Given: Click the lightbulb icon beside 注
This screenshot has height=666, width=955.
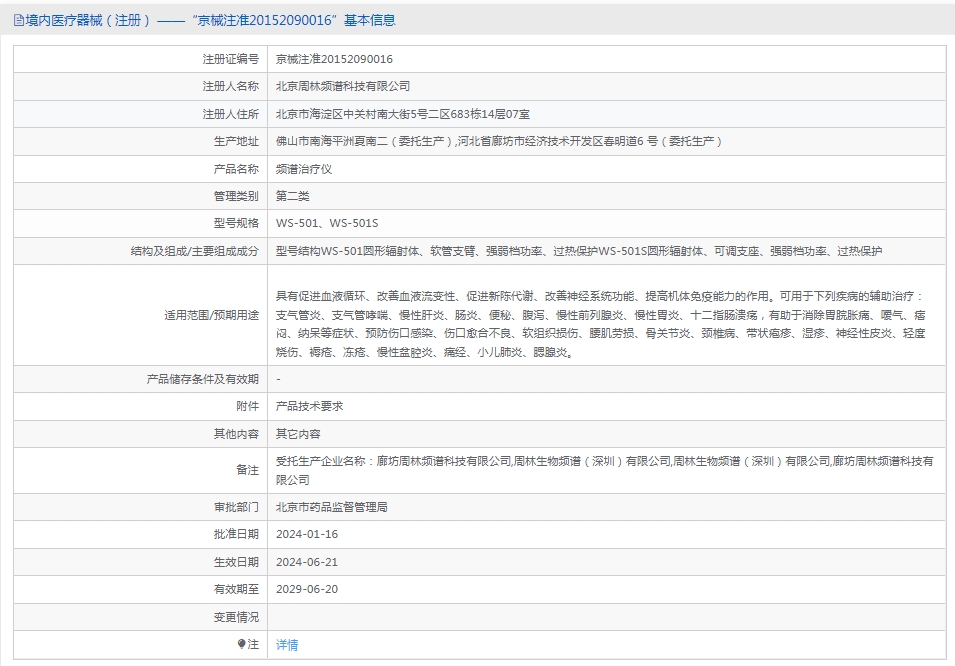Looking at the screenshot, I should pyautogui.click(x=241, y=644).
